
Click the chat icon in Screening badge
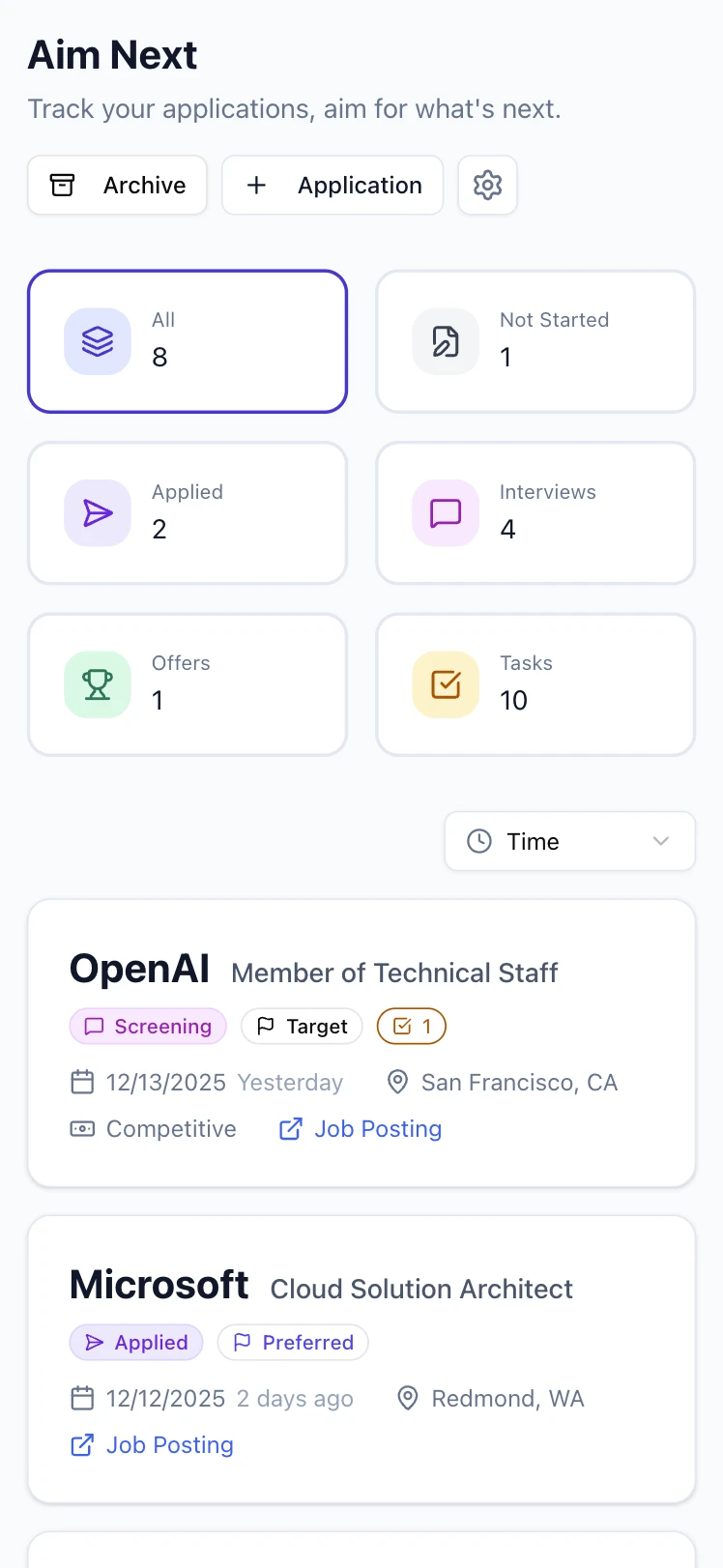[94, 1027]
